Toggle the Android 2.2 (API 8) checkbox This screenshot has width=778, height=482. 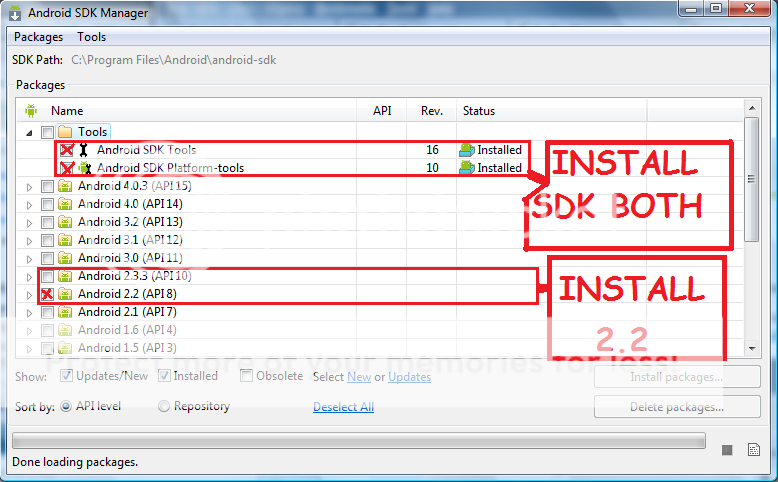click(x=47, y=294)
